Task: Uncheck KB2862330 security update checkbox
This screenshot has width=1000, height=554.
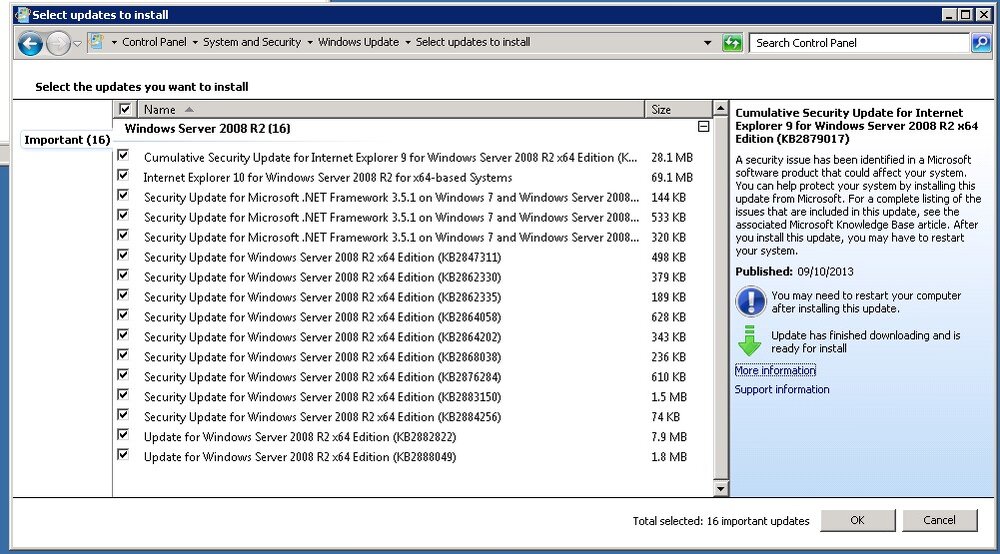Action: pos(123,275)
